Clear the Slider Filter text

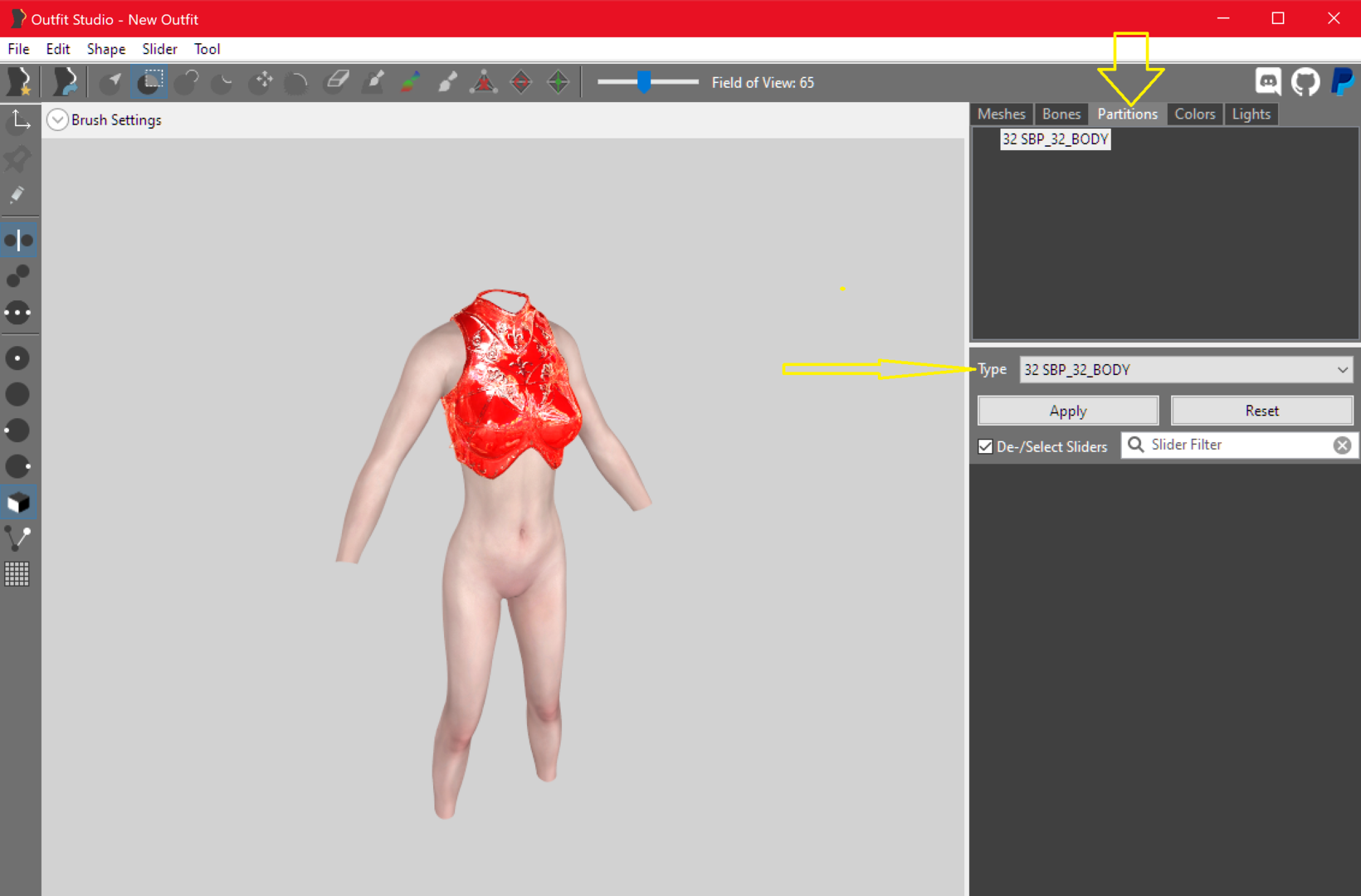(x=1342, y=446)
